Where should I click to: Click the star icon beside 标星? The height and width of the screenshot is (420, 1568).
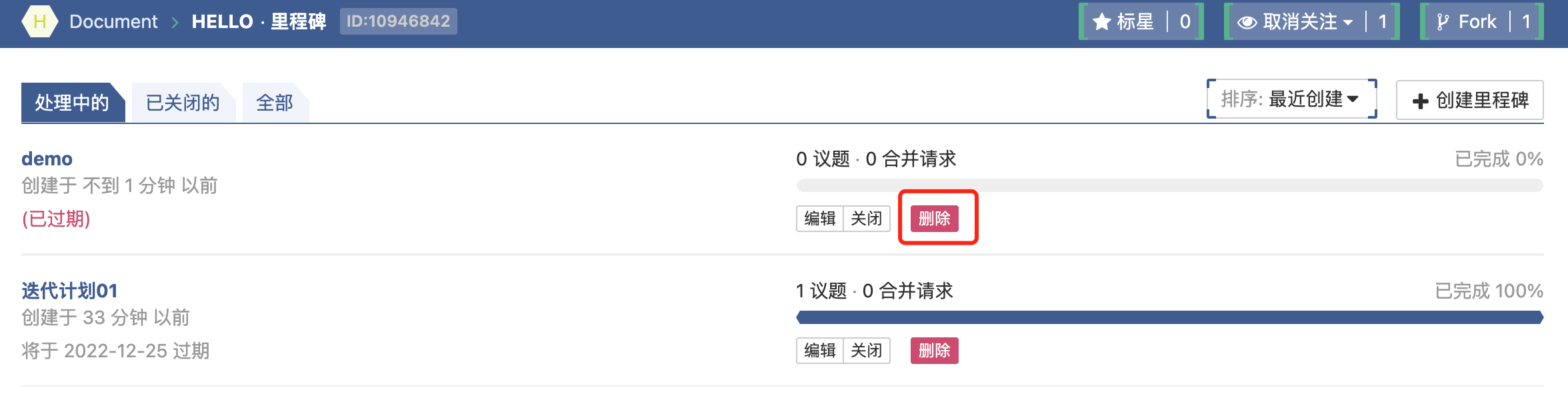click(x=1101, y=22)
